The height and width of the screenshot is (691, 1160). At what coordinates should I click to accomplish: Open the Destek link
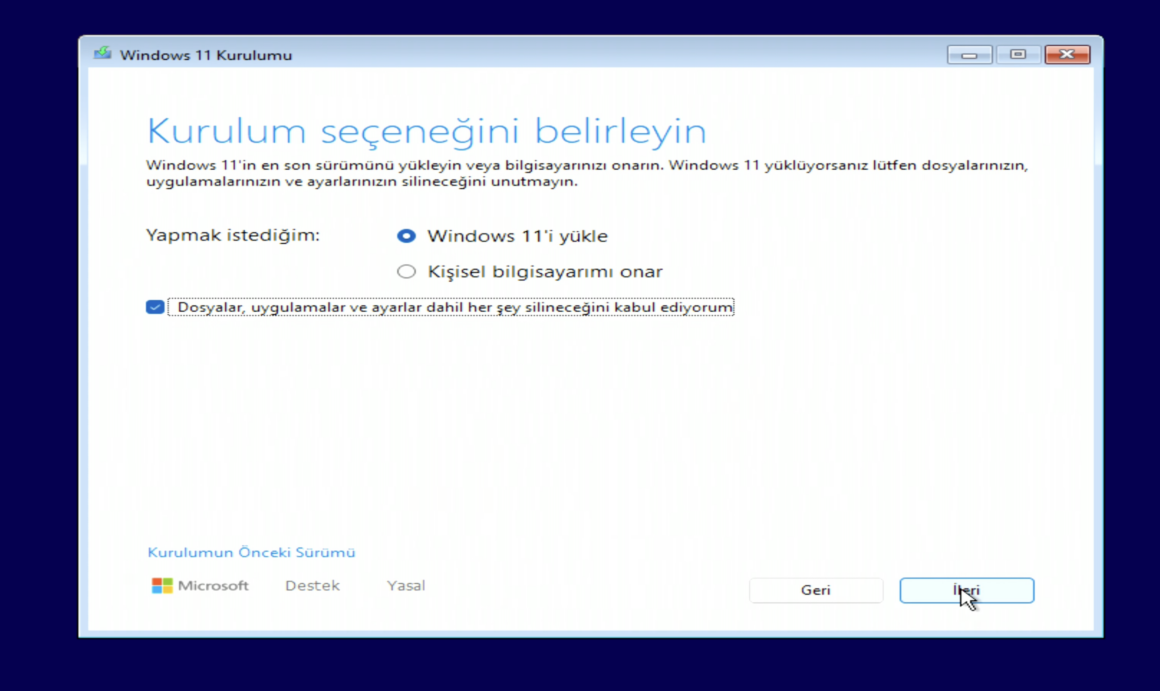[312, 586]
